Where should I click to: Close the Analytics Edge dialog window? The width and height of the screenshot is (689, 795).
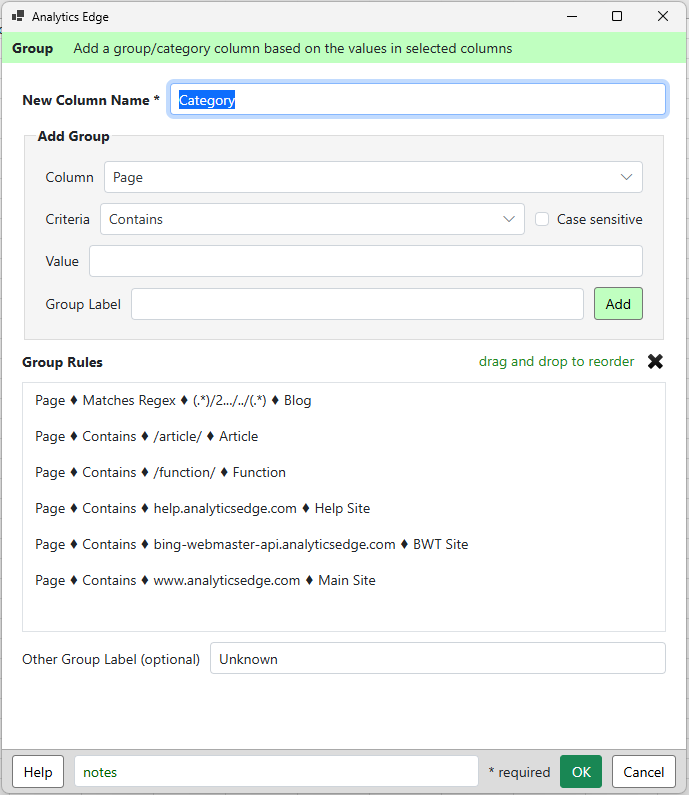pos(663,16)
